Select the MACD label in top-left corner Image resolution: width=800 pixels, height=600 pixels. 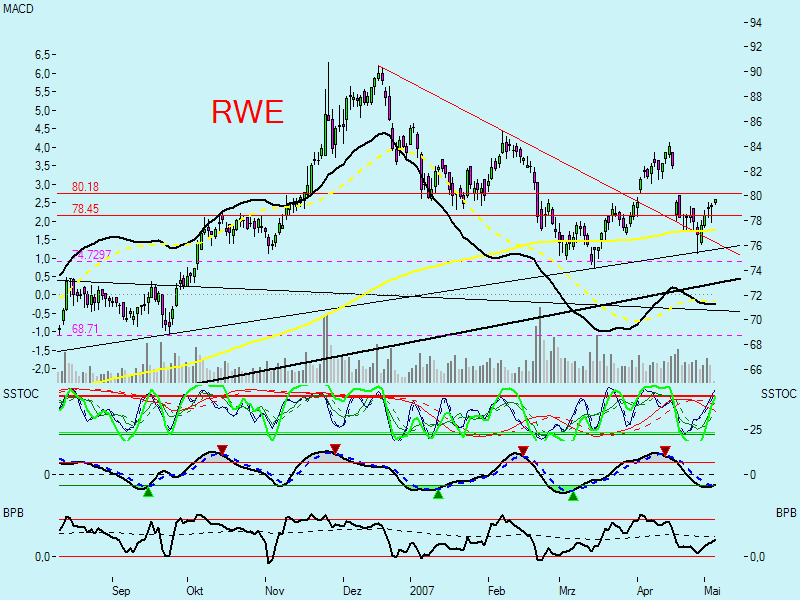point(17,9)
